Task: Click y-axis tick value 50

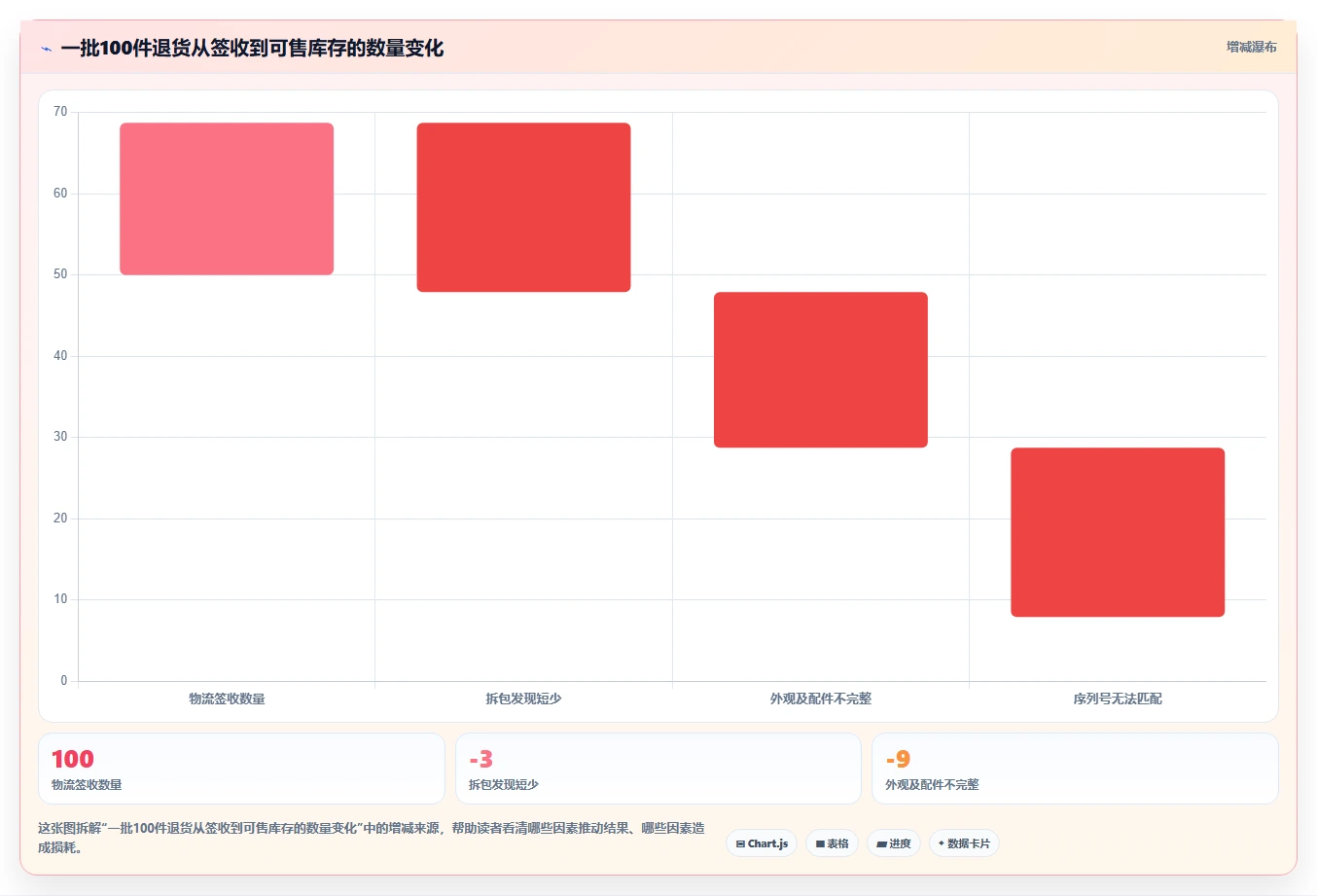Action: coord(60,274)
